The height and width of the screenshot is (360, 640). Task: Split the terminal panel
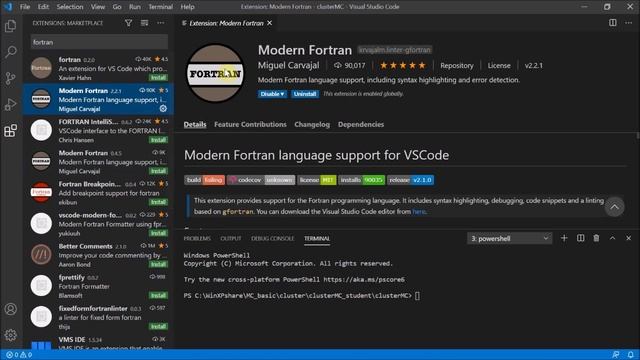pos(580,238)
